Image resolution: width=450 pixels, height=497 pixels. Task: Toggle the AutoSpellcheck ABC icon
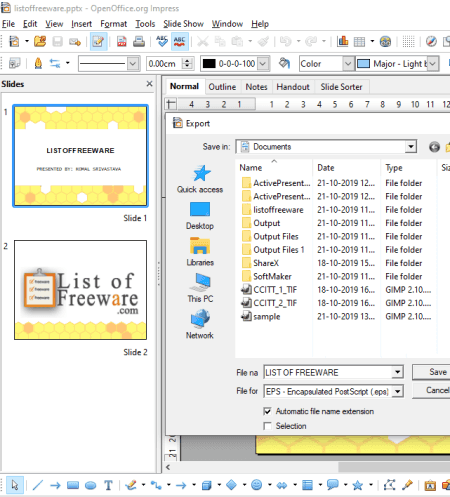tap(180, 42)
